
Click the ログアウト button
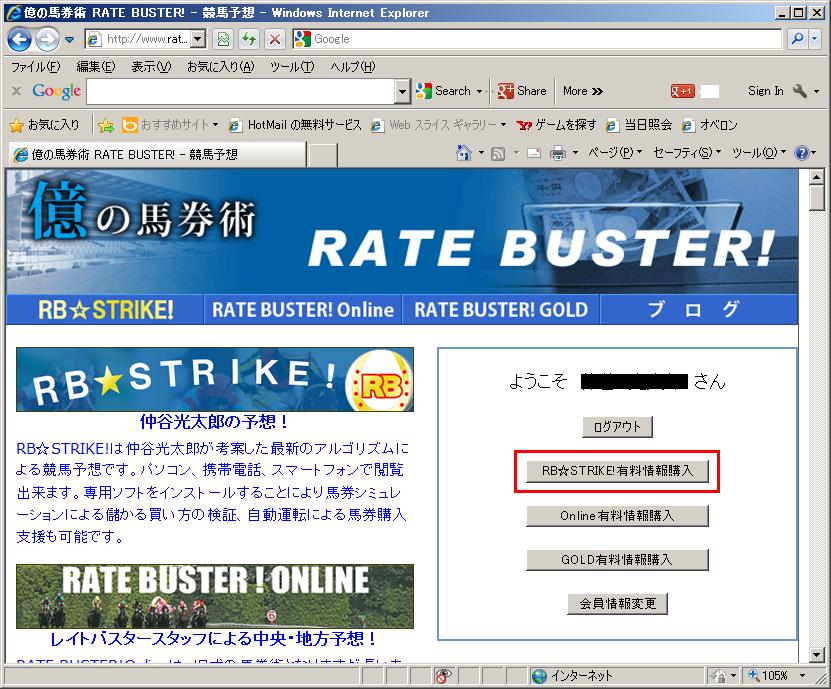[x=617, y=427]
